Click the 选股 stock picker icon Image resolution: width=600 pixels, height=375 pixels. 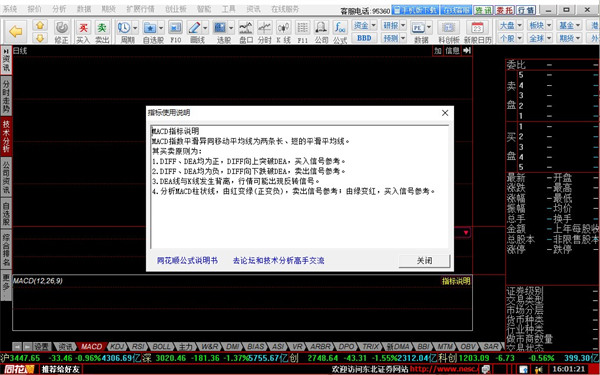(220, 28)
